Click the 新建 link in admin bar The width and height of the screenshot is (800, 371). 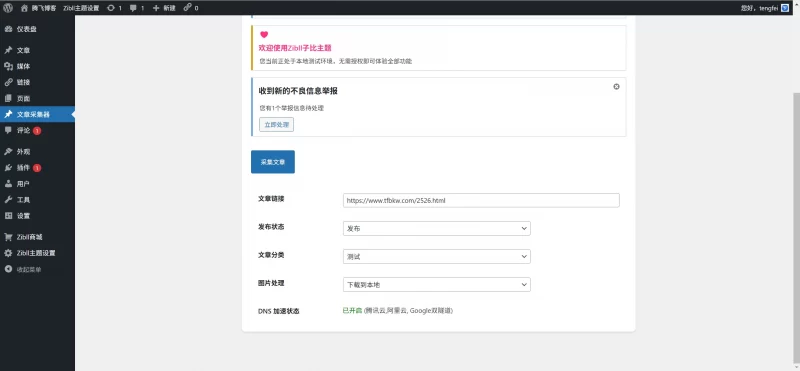click(x=169, y=8)
